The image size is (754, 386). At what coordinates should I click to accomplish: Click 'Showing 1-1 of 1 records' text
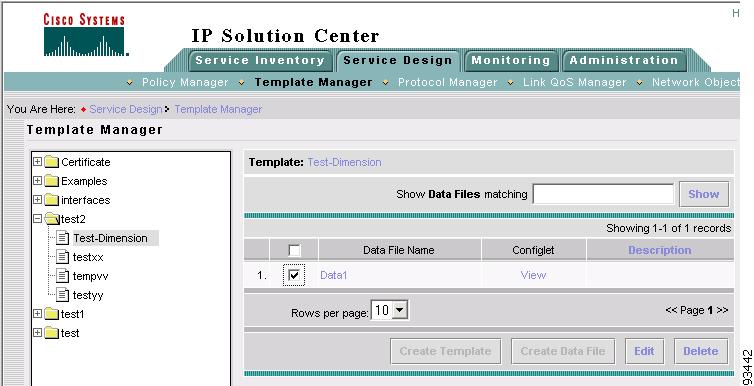pyautogui.click(x=668, y=228)
